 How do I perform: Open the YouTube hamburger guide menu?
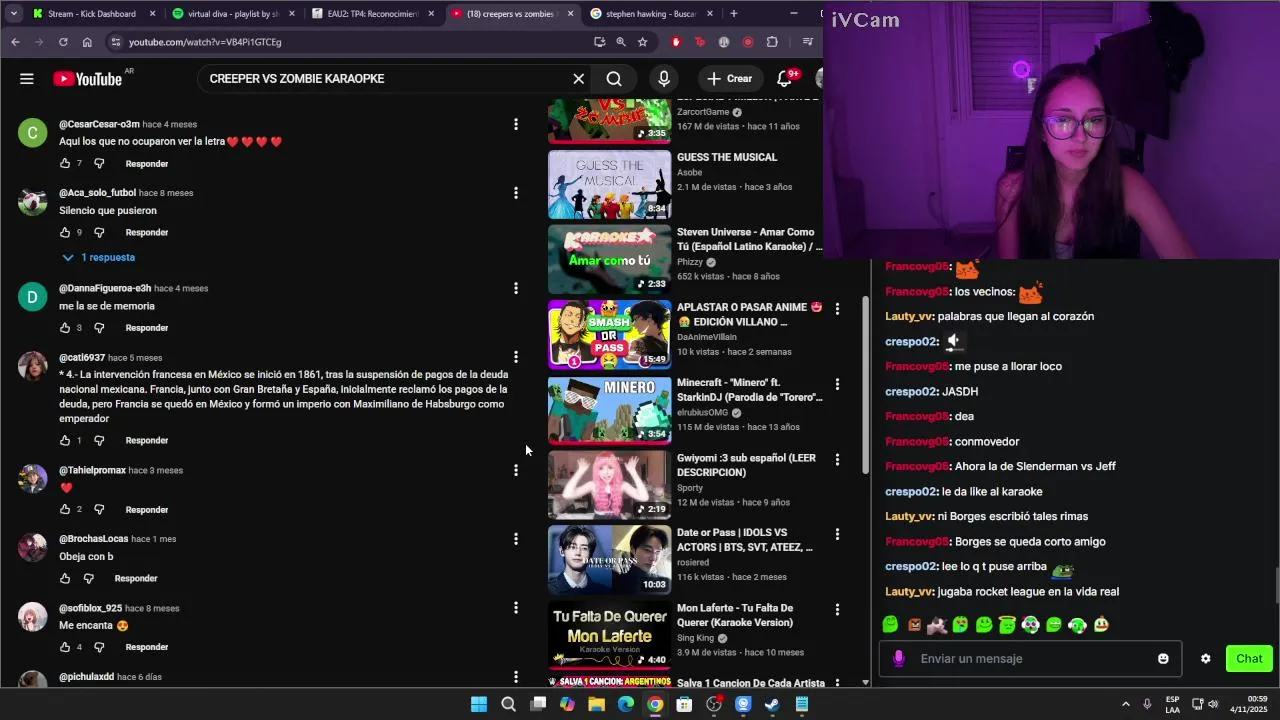27,79
